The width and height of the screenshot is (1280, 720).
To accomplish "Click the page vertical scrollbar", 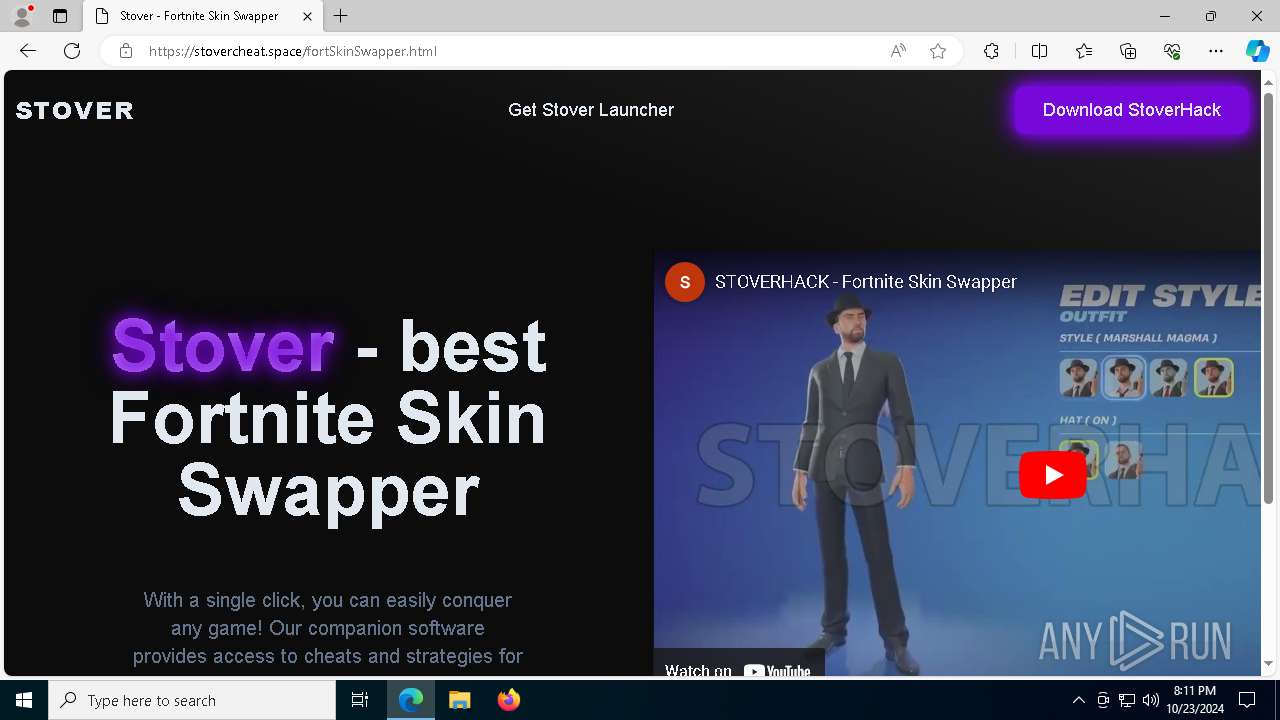I will click(x=1269, y=300).
